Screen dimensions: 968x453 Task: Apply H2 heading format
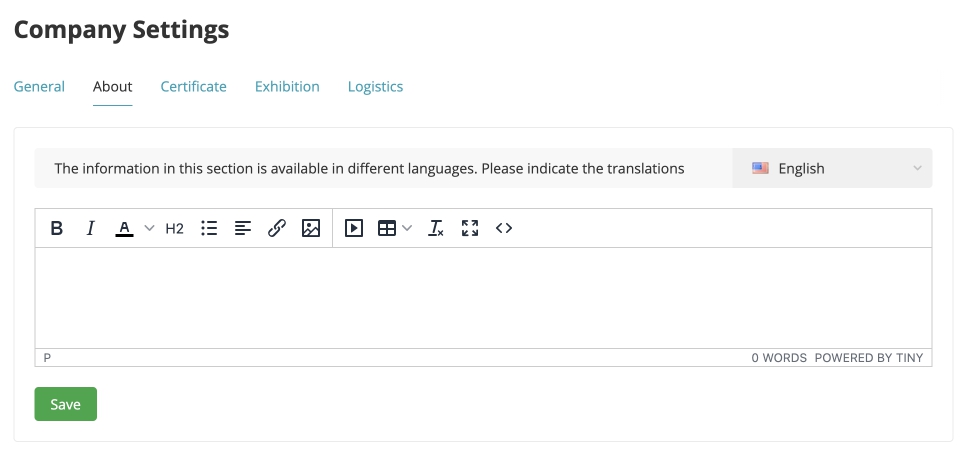coord(175,228)
